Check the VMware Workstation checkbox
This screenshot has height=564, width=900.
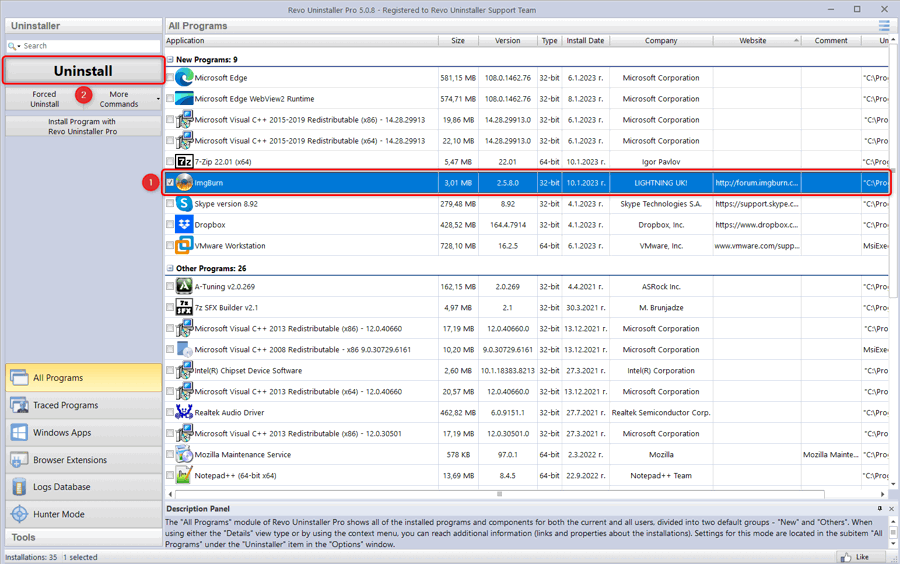170,246
